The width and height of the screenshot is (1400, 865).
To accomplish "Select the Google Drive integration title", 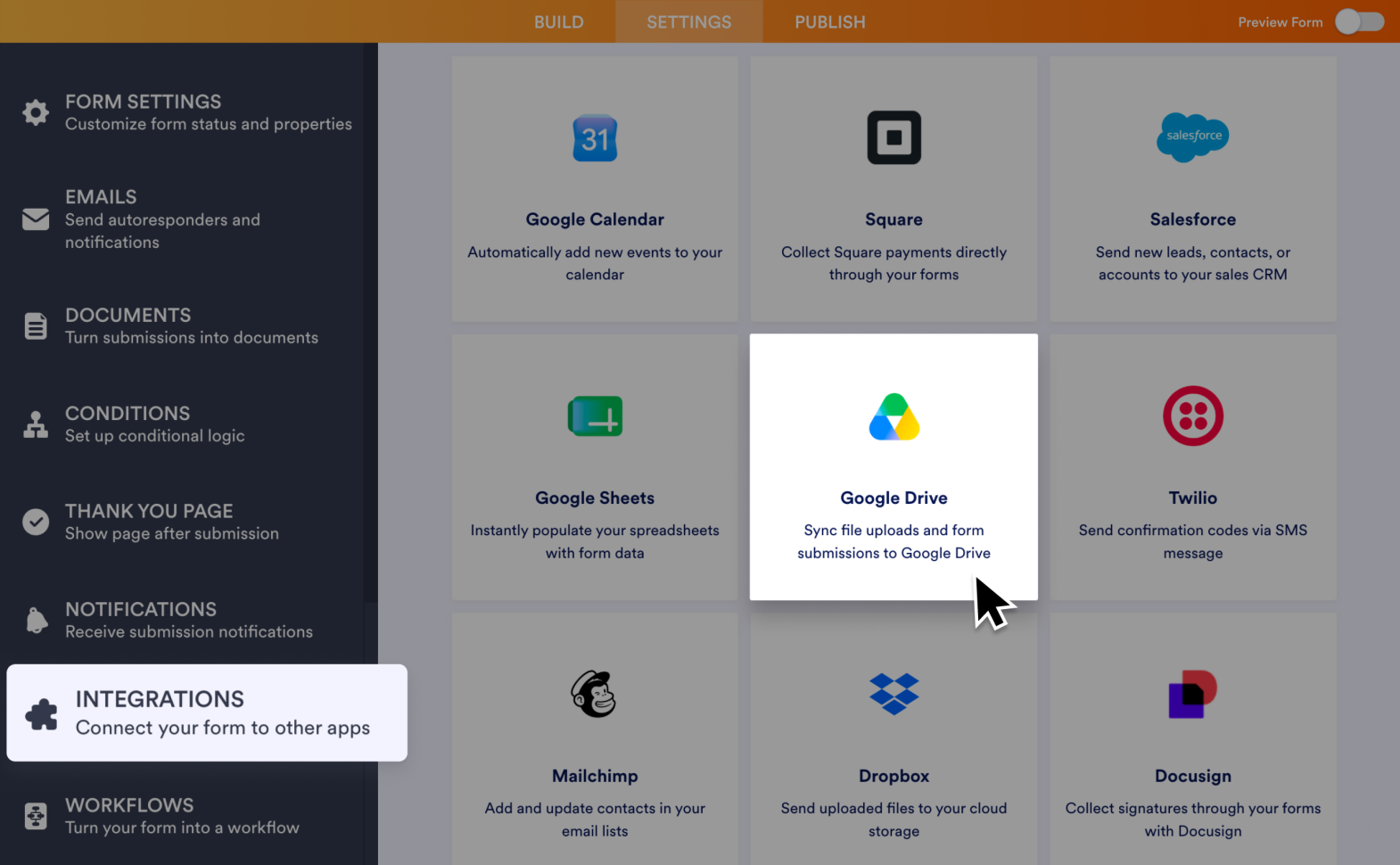I will click(x=894, y=498).
